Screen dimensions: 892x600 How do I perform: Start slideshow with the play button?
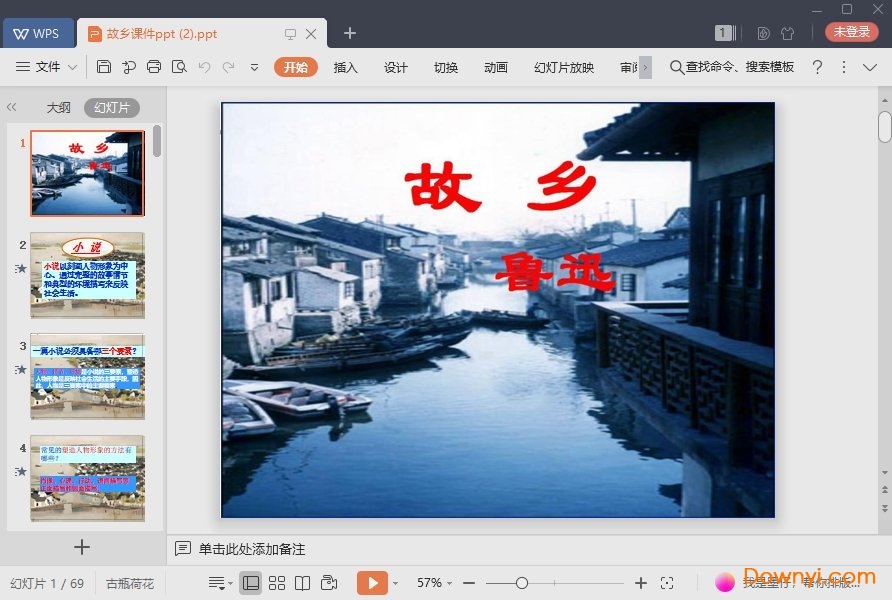coord(373,582)
